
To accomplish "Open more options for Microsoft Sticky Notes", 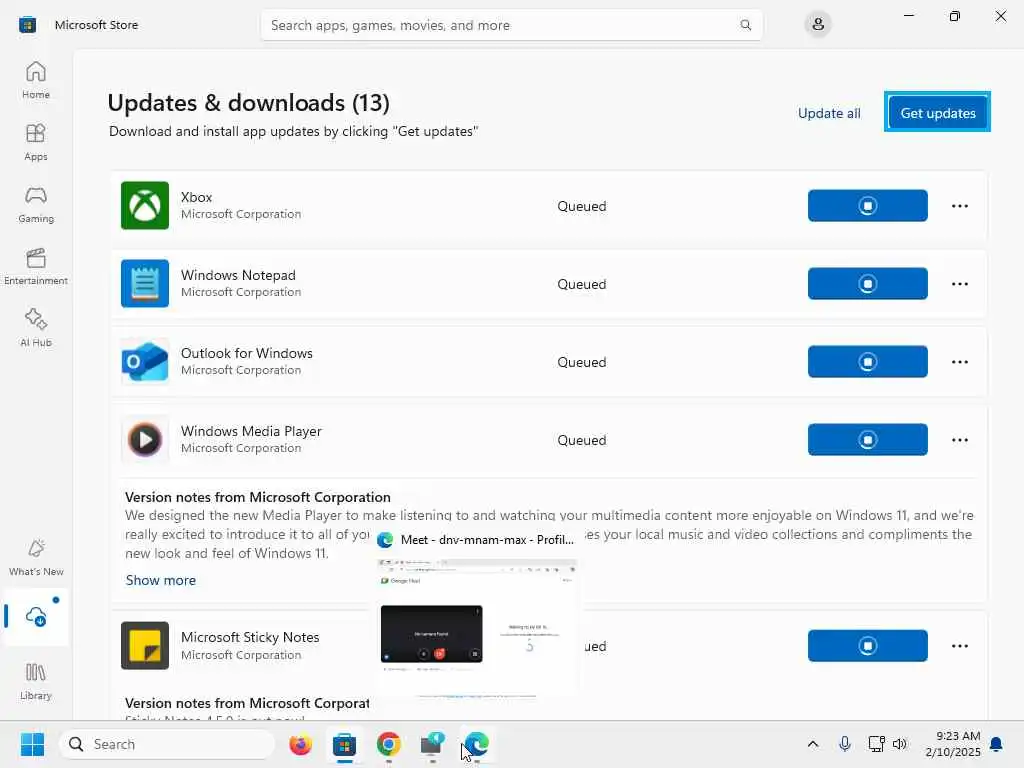I will tap(959, 645).
